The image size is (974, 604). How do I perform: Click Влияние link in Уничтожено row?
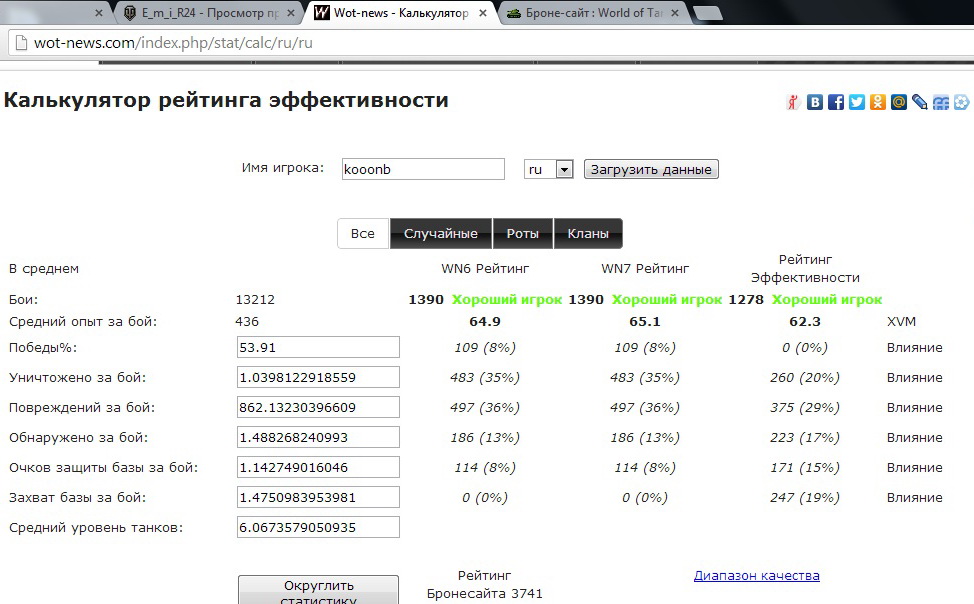click(914, 377)
